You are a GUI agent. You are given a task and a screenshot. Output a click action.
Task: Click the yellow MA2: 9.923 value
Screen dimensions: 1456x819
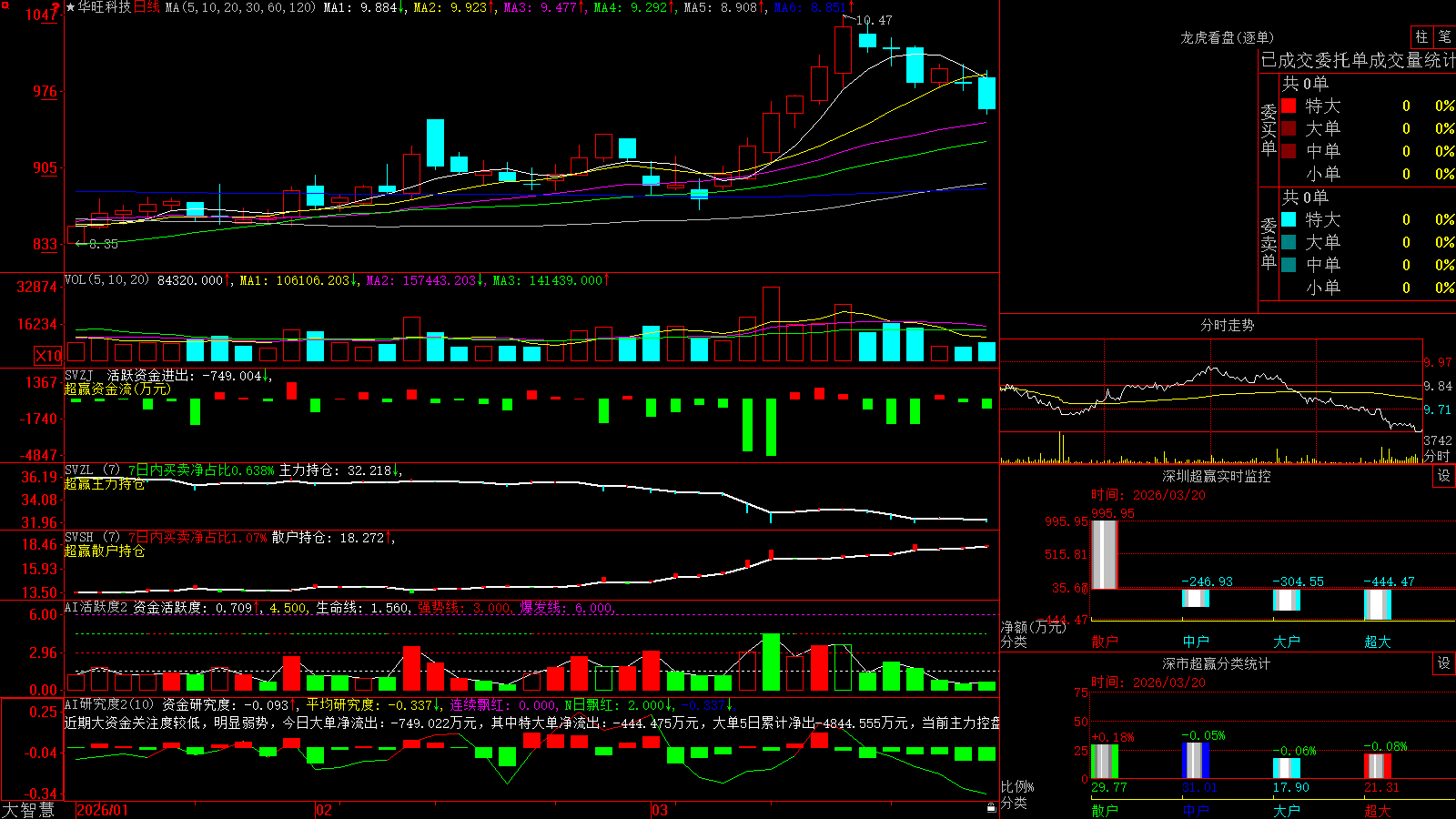coord(452,7)
